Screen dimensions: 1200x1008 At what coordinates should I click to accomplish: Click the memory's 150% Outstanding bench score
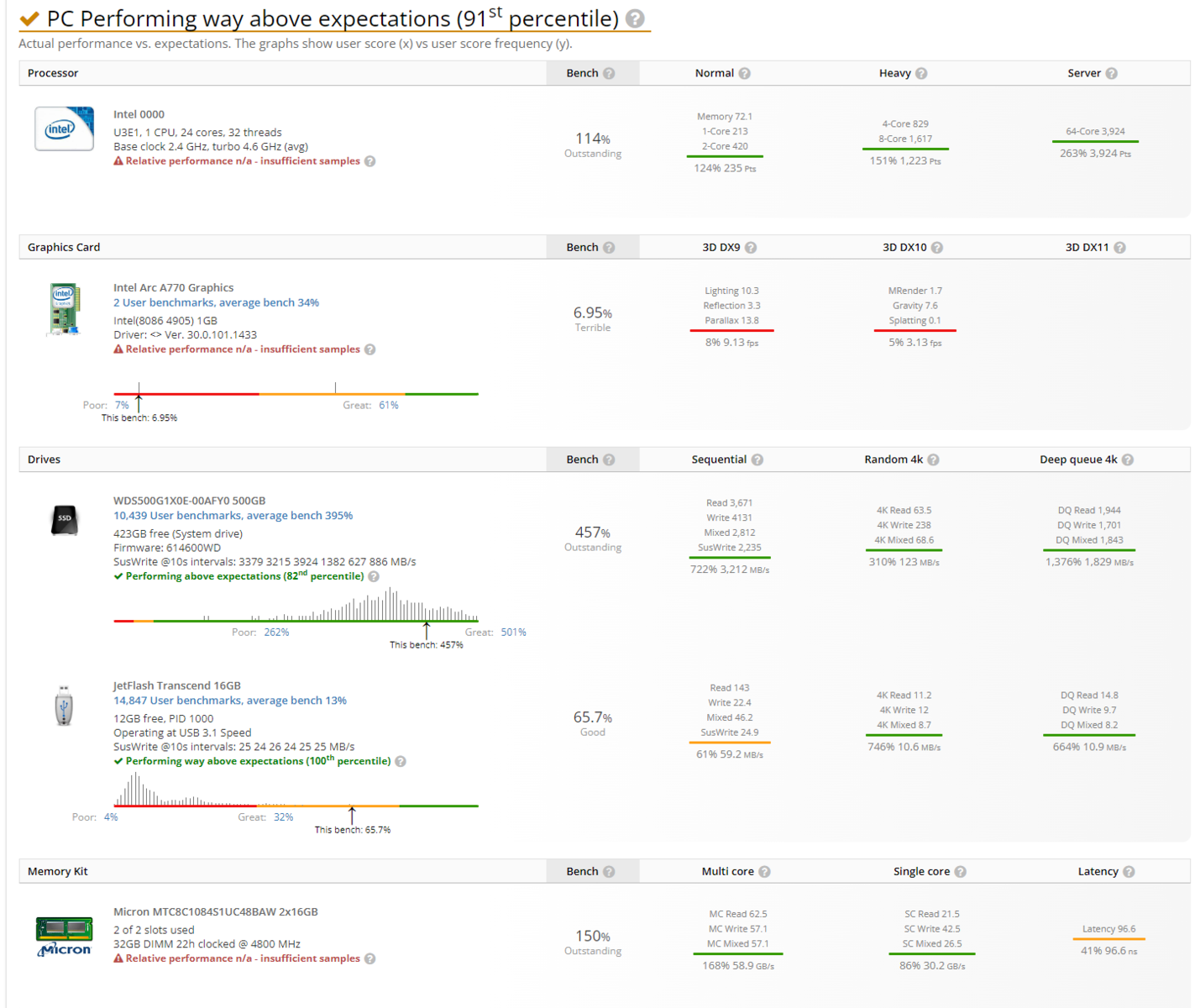coord(593,942)
